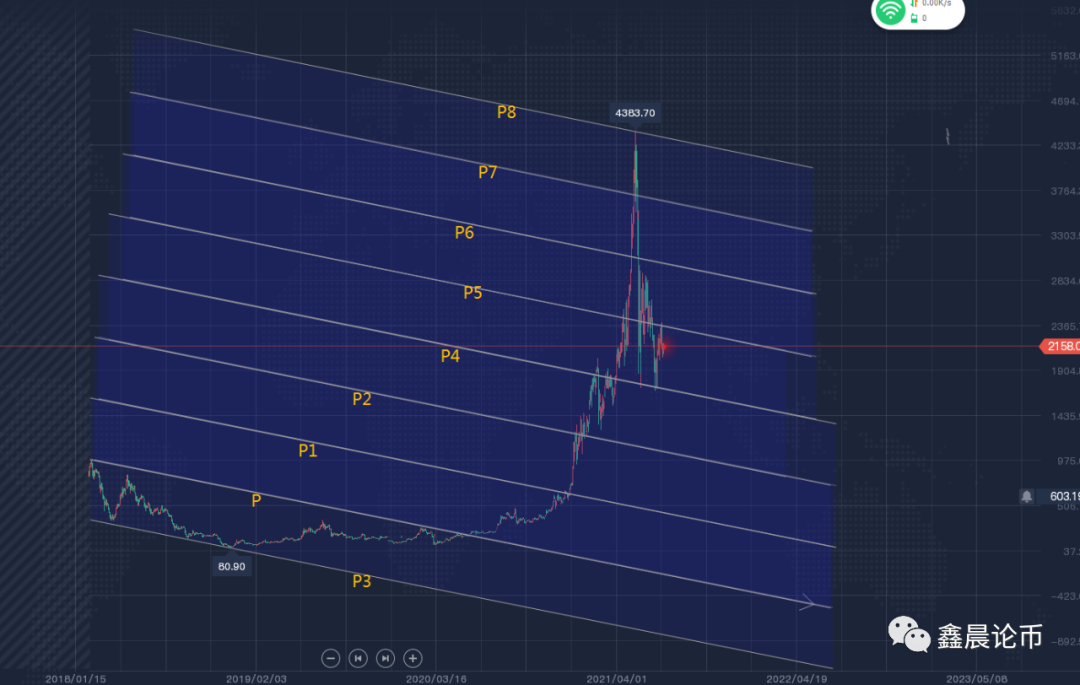This screenshot has height=685, width=1080.
Task: Click the green battery icon in the widget
Action: pos(914,19)
